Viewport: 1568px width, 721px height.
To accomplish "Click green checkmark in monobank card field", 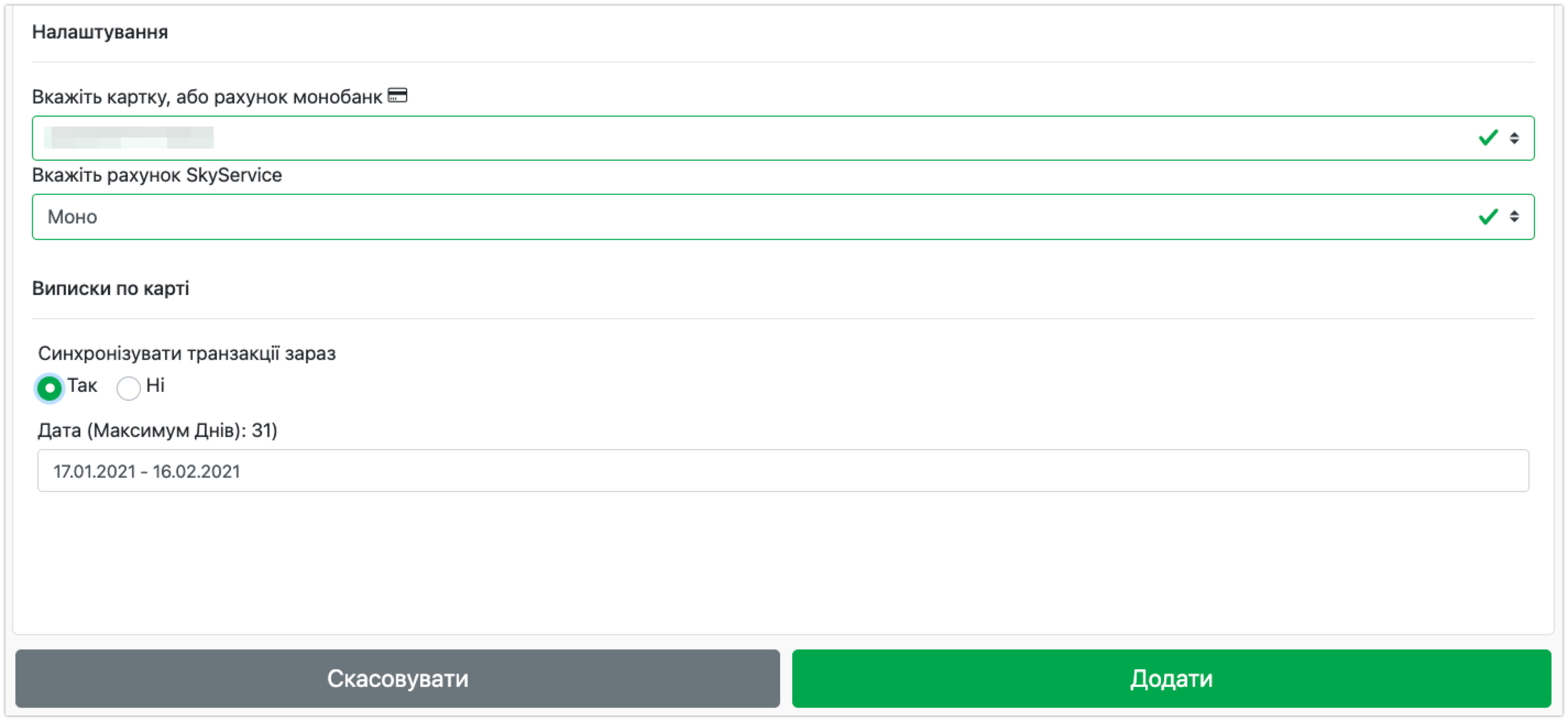I will click(1488, 138).
